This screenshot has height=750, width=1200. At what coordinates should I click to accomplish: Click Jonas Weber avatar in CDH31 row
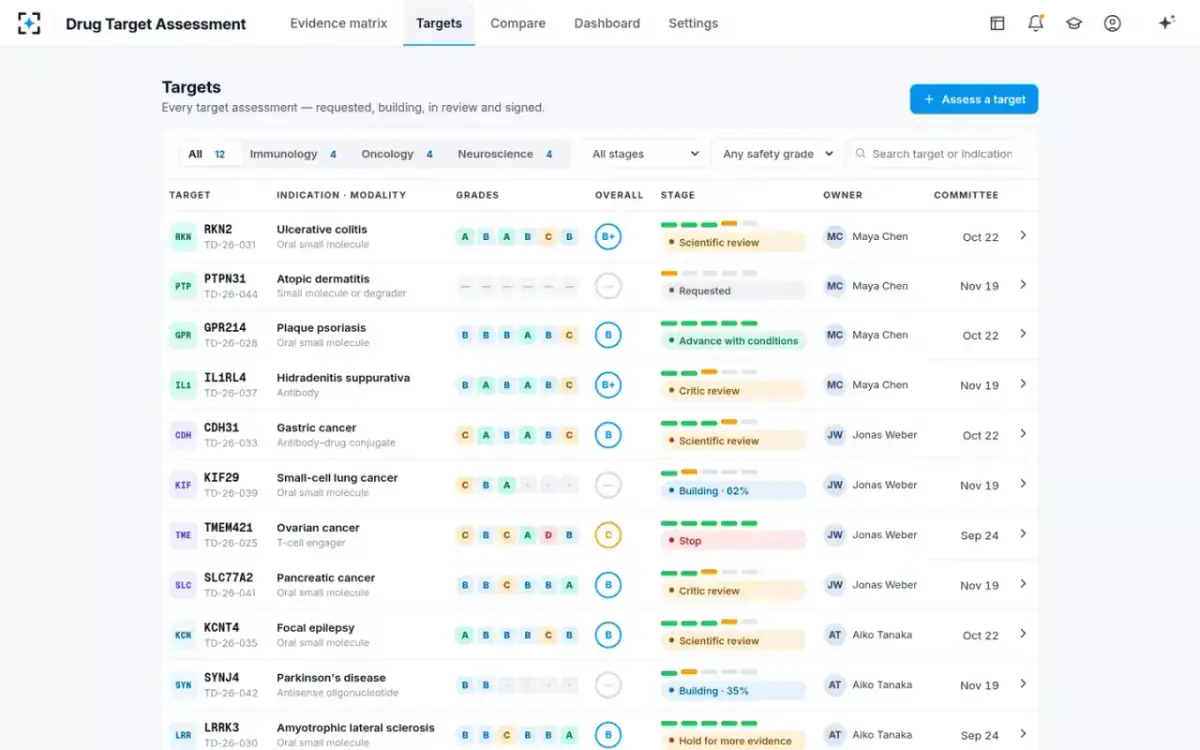(835, 435)
